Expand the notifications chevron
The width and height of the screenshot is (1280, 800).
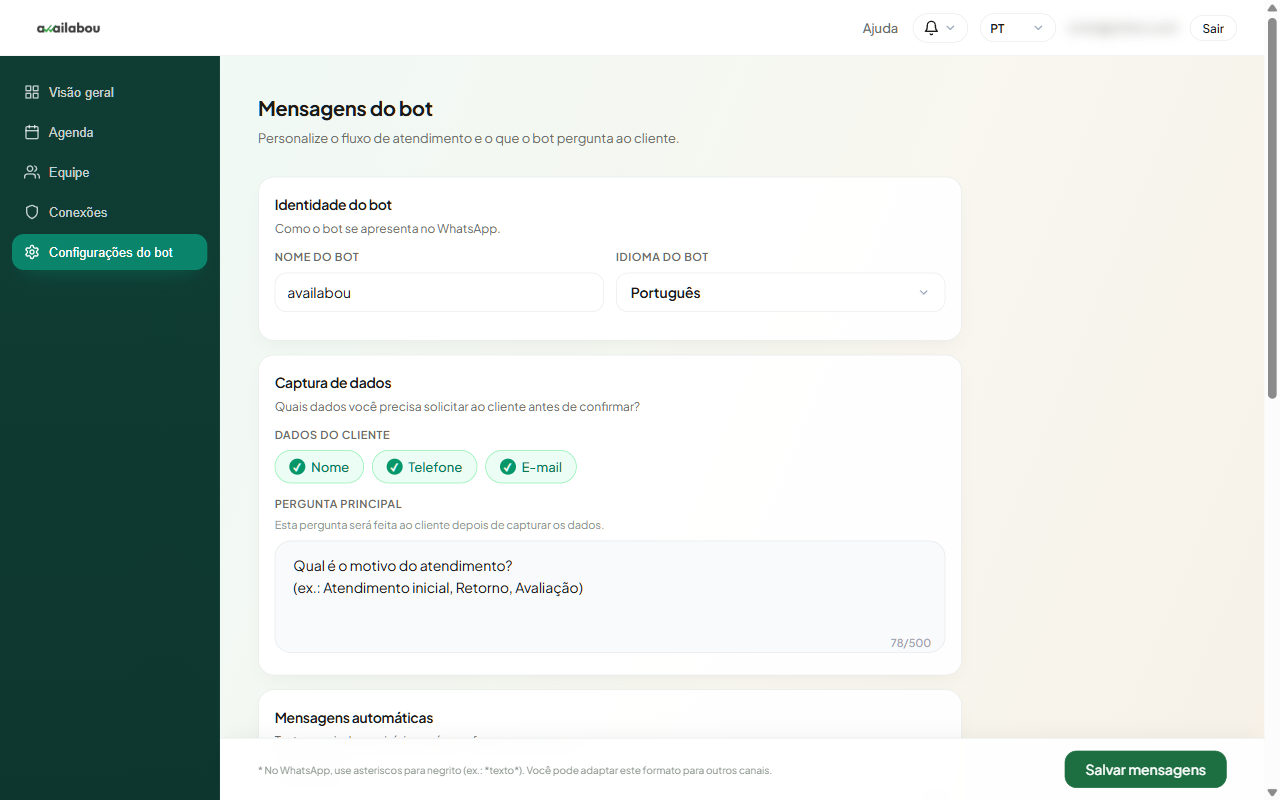[950, 28]
